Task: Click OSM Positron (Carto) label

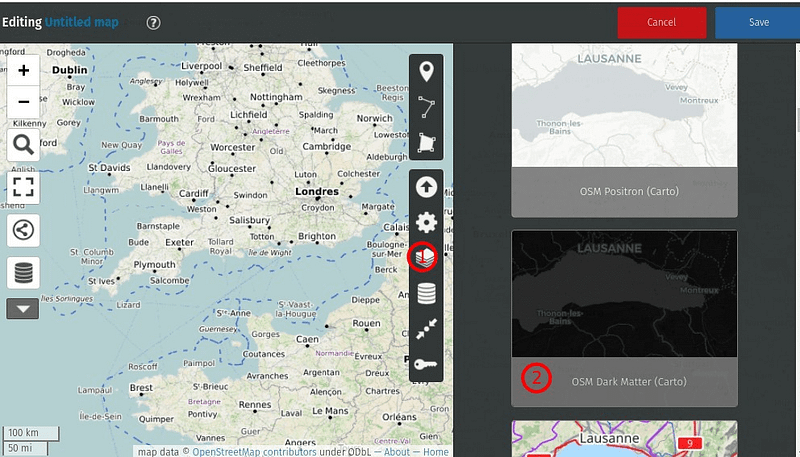Action: [x=629, y=192]
